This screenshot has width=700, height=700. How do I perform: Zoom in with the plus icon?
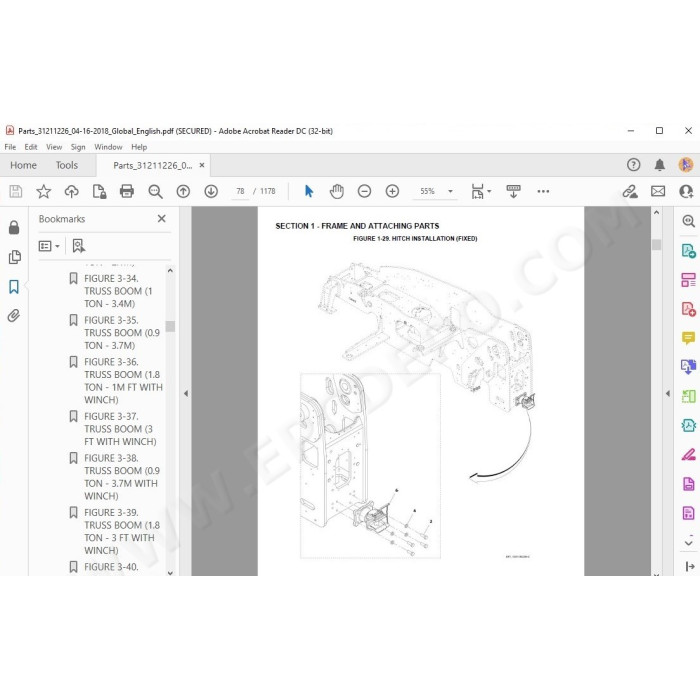[x=392, y=192]
